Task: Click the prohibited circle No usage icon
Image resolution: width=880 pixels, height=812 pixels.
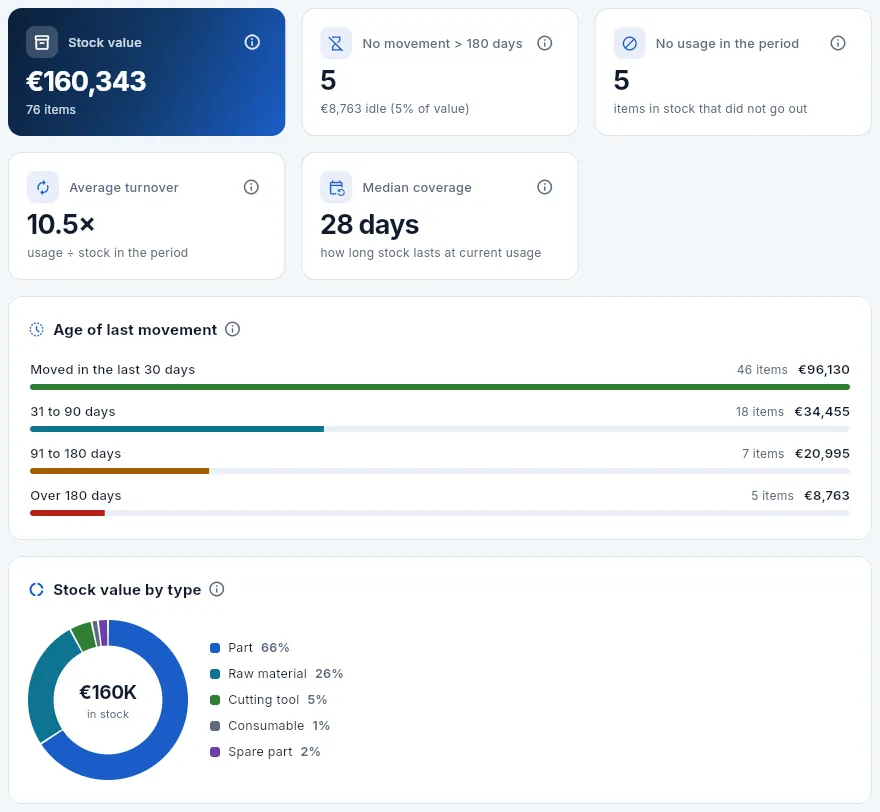Action: (x=630, y=43)
